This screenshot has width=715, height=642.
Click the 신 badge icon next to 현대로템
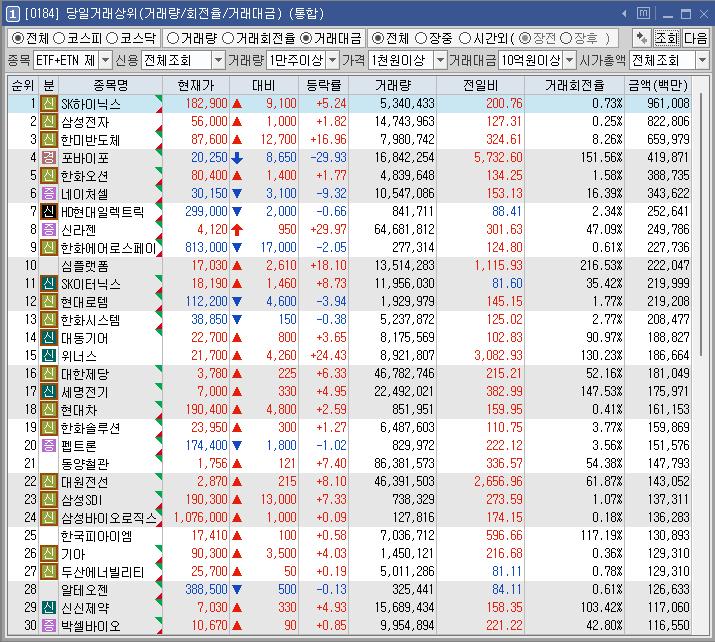pos(48,301)
